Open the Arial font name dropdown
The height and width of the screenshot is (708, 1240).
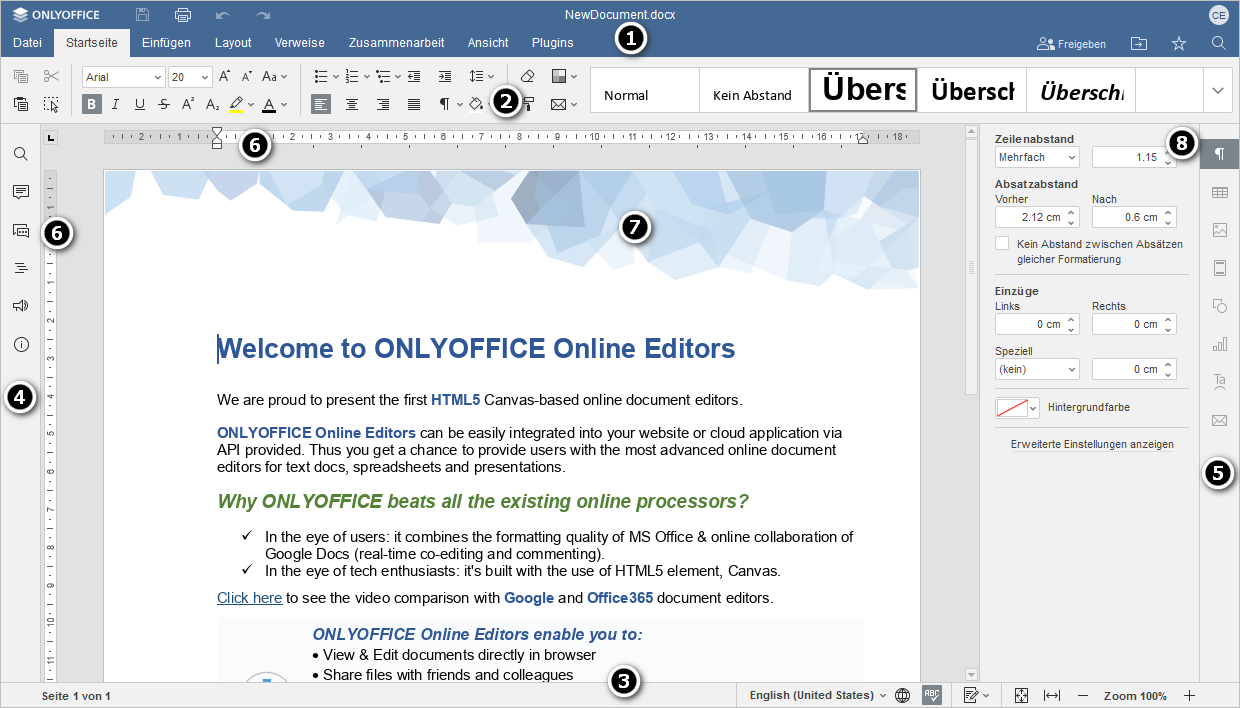pos(158,77)
